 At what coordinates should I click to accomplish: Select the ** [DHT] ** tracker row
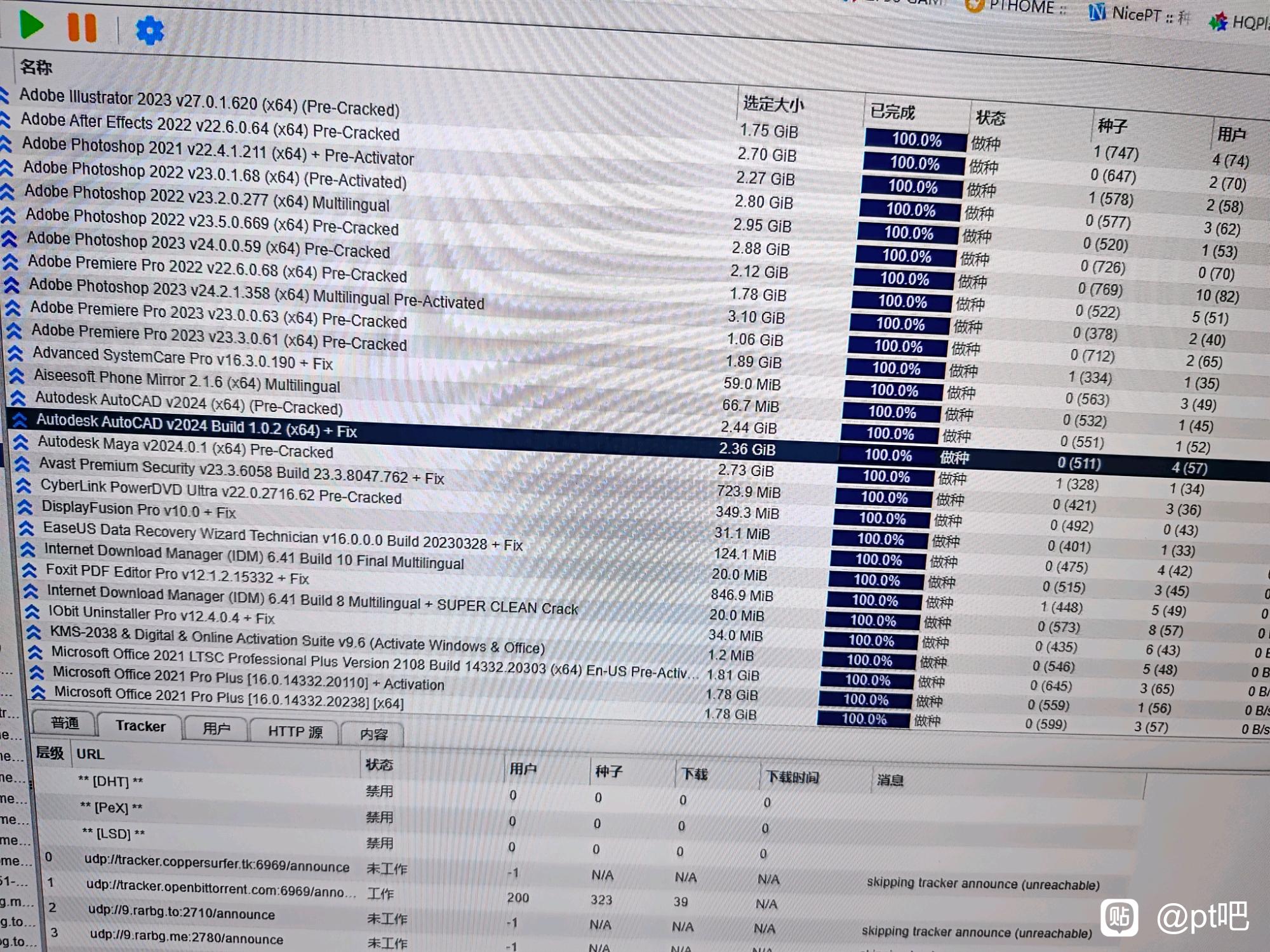(x=110, y=781)
